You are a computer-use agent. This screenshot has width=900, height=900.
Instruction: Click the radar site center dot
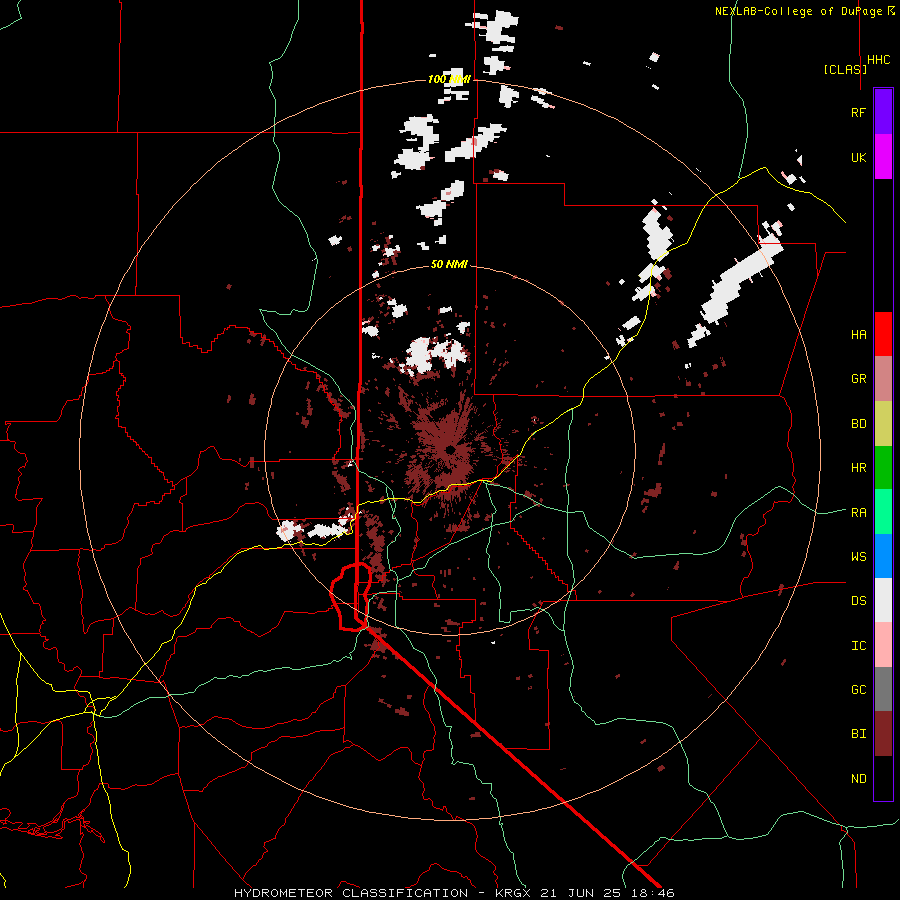click(451, 449)
